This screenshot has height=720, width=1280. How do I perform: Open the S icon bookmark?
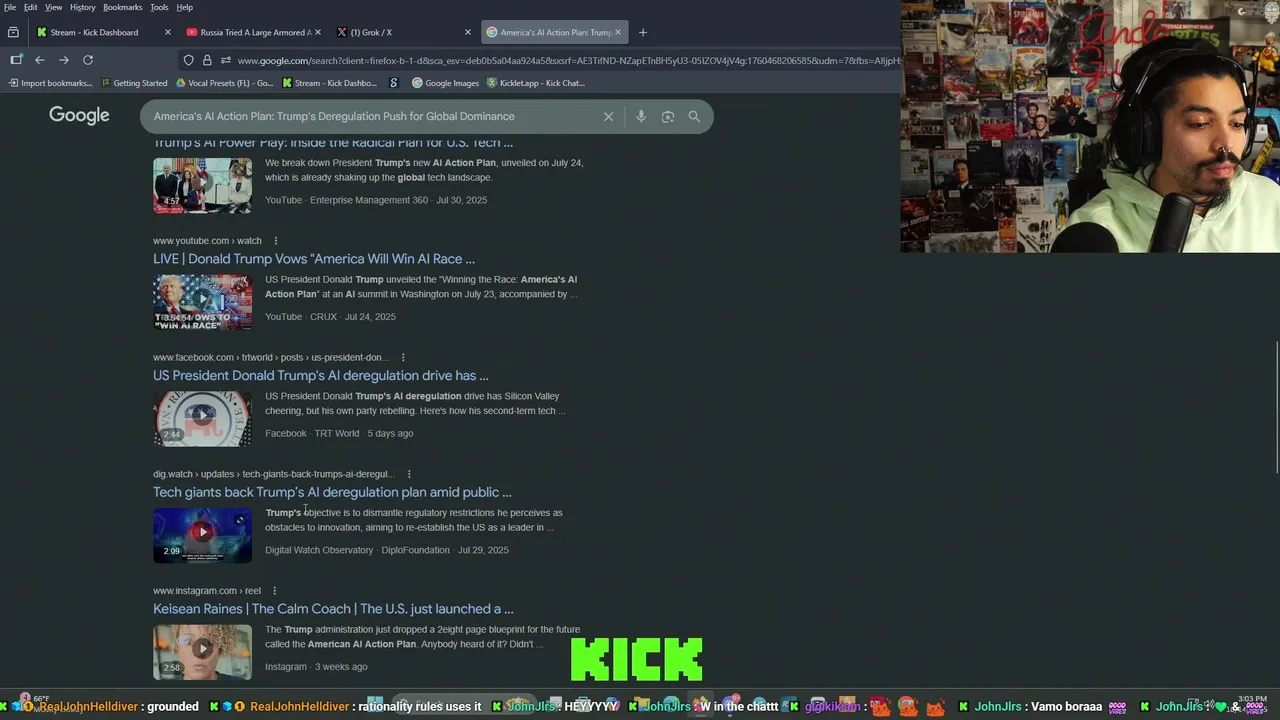click(x=394, y=83)
